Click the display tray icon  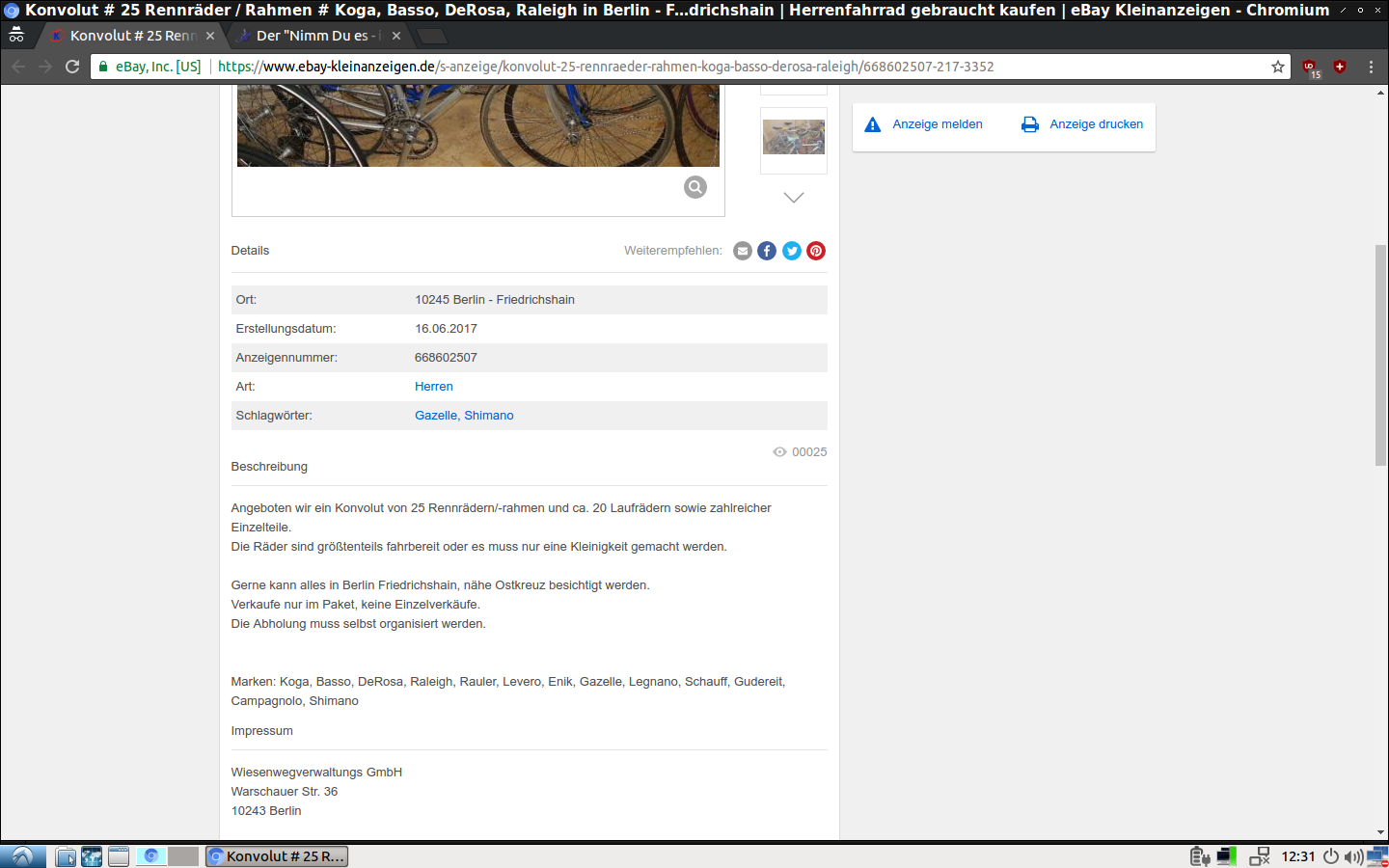click(x=1227, y=856)
